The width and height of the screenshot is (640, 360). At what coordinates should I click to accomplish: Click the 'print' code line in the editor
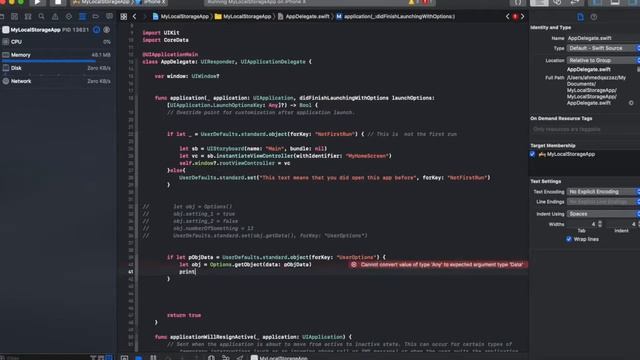click(x=187, y=272)
